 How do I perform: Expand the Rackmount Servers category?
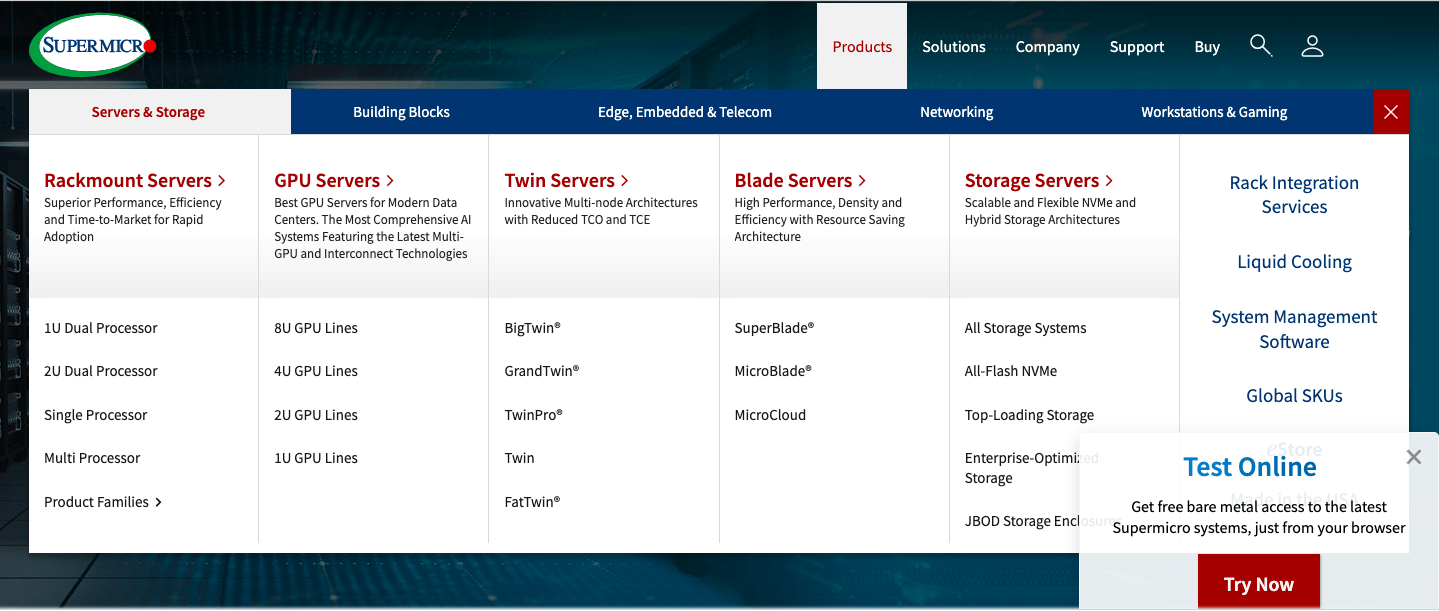(x=128, y=180)
